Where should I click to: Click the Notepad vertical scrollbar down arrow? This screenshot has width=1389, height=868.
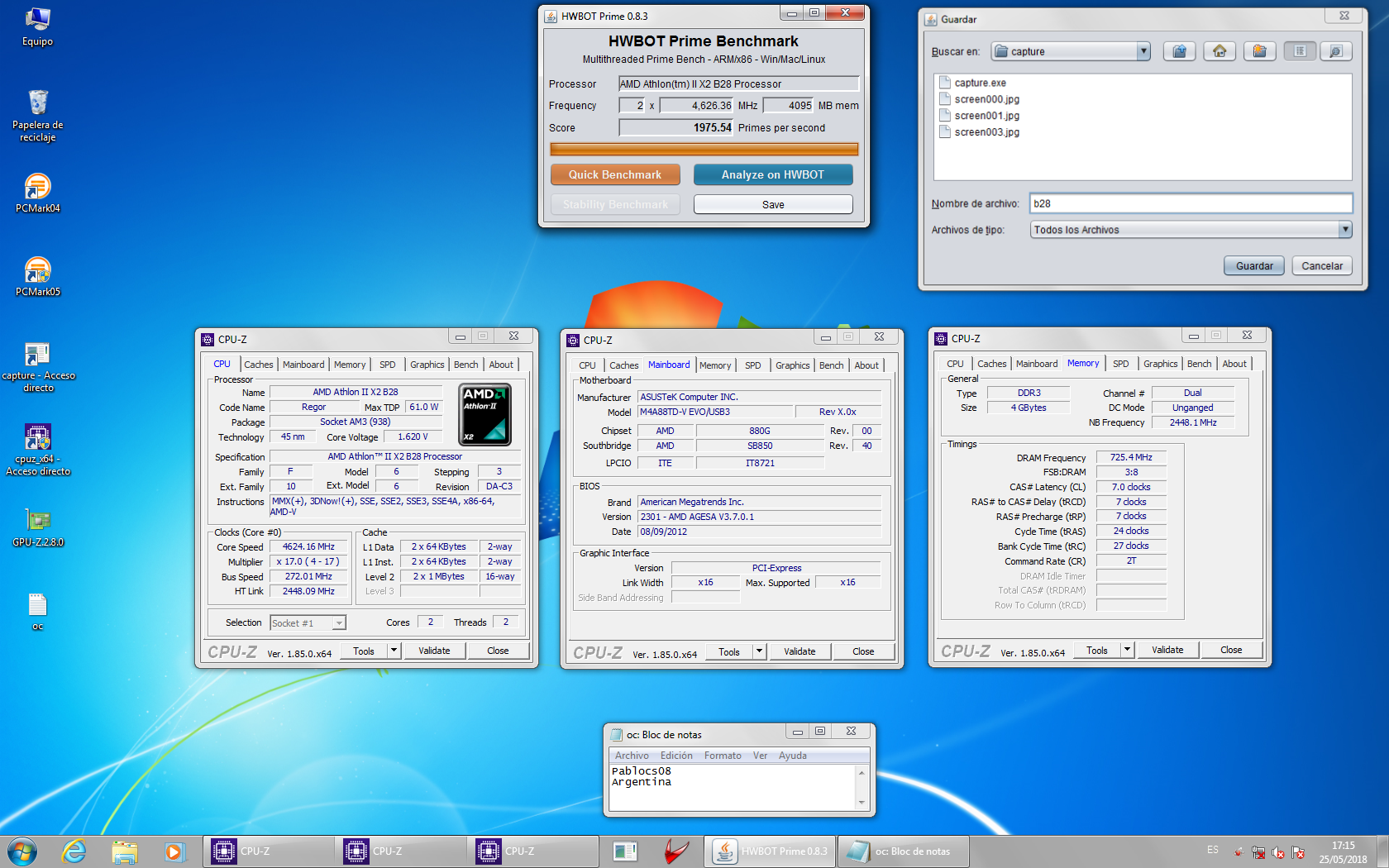[x=862, y=803]
